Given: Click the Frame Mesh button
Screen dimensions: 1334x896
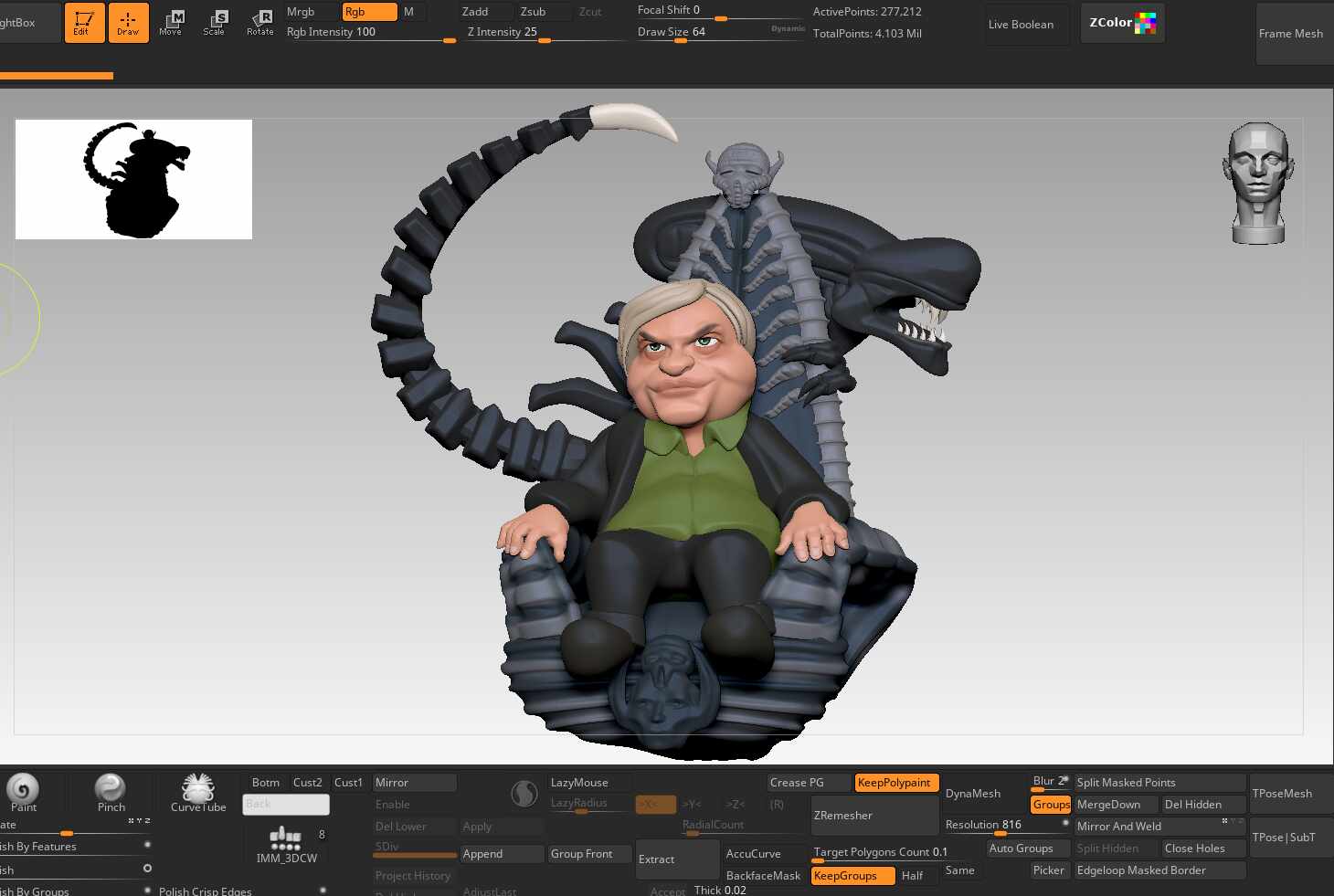Looking at the screenshot, I should coord(1290,34).
